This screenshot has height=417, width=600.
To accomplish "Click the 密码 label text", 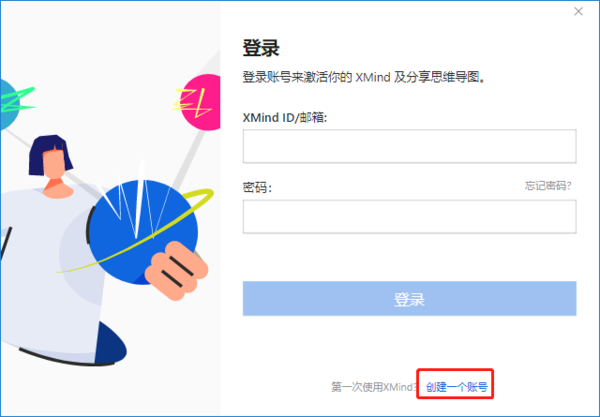I will tap(257, 187).
